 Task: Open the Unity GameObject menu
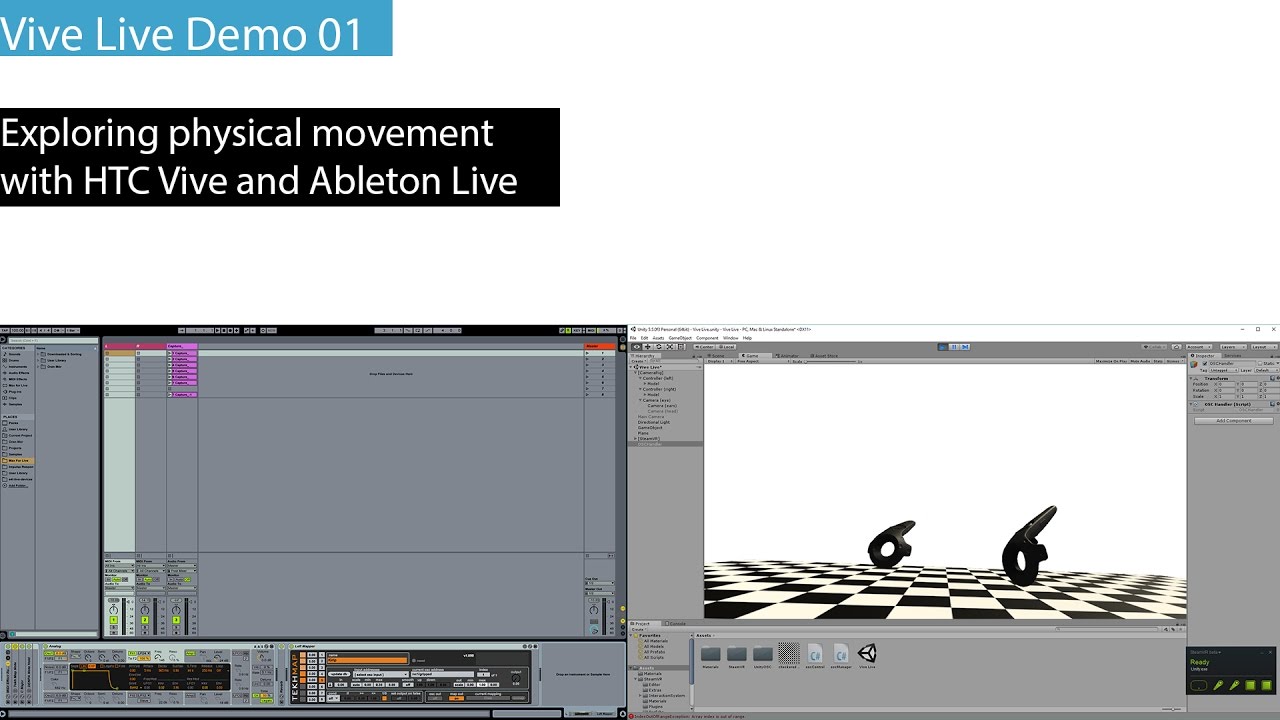pos(680,338)
